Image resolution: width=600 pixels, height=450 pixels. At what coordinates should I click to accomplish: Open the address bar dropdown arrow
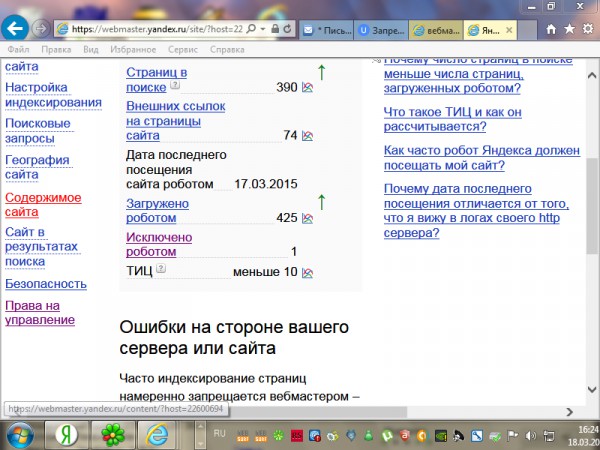click(263, 29)
